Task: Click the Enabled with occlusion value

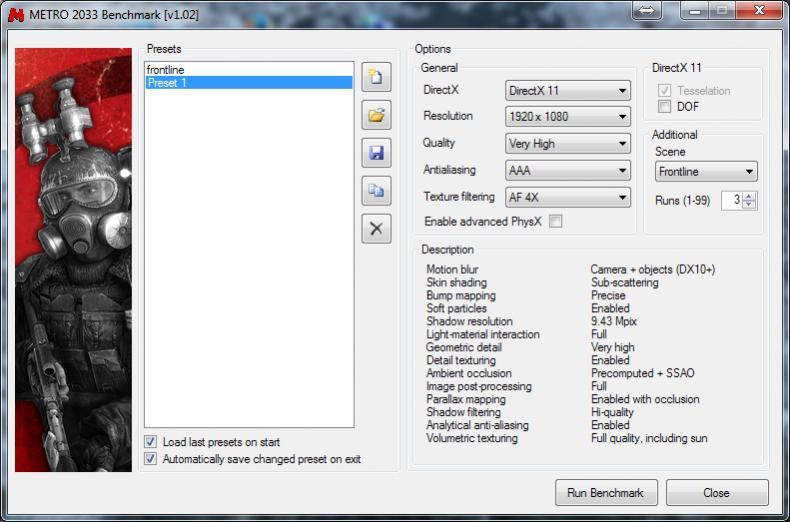Action: click(645, 399)
